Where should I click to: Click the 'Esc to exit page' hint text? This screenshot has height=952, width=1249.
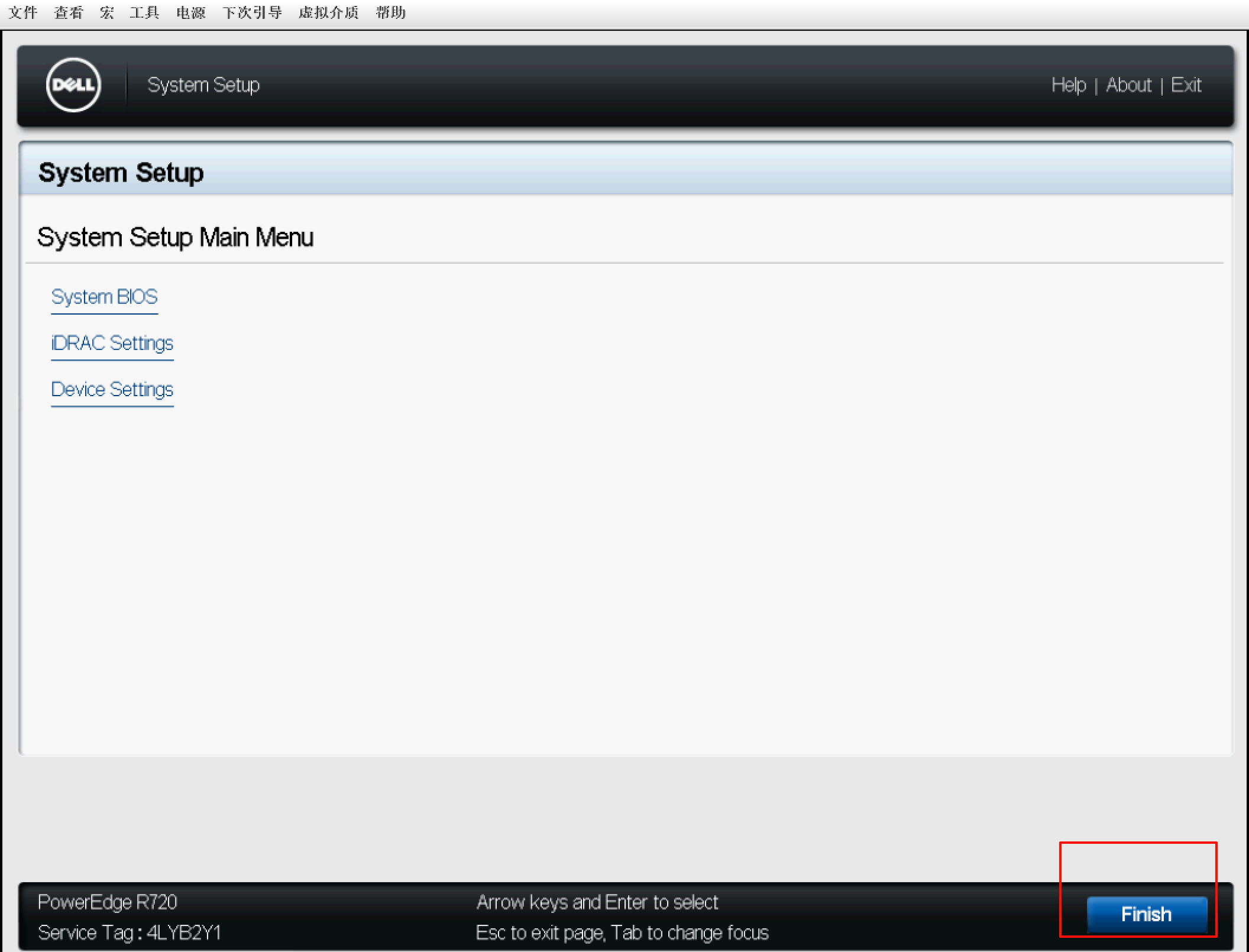pos(540,932)
